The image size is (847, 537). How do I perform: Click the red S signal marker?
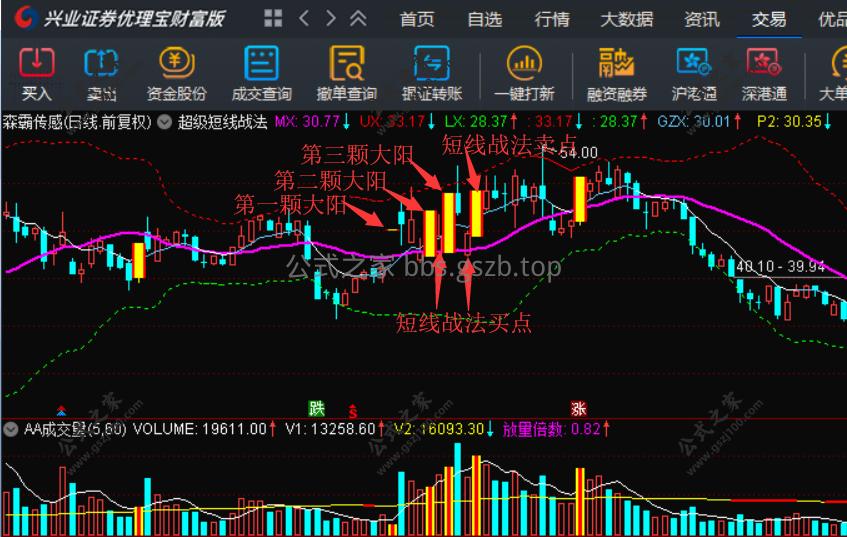353,412
